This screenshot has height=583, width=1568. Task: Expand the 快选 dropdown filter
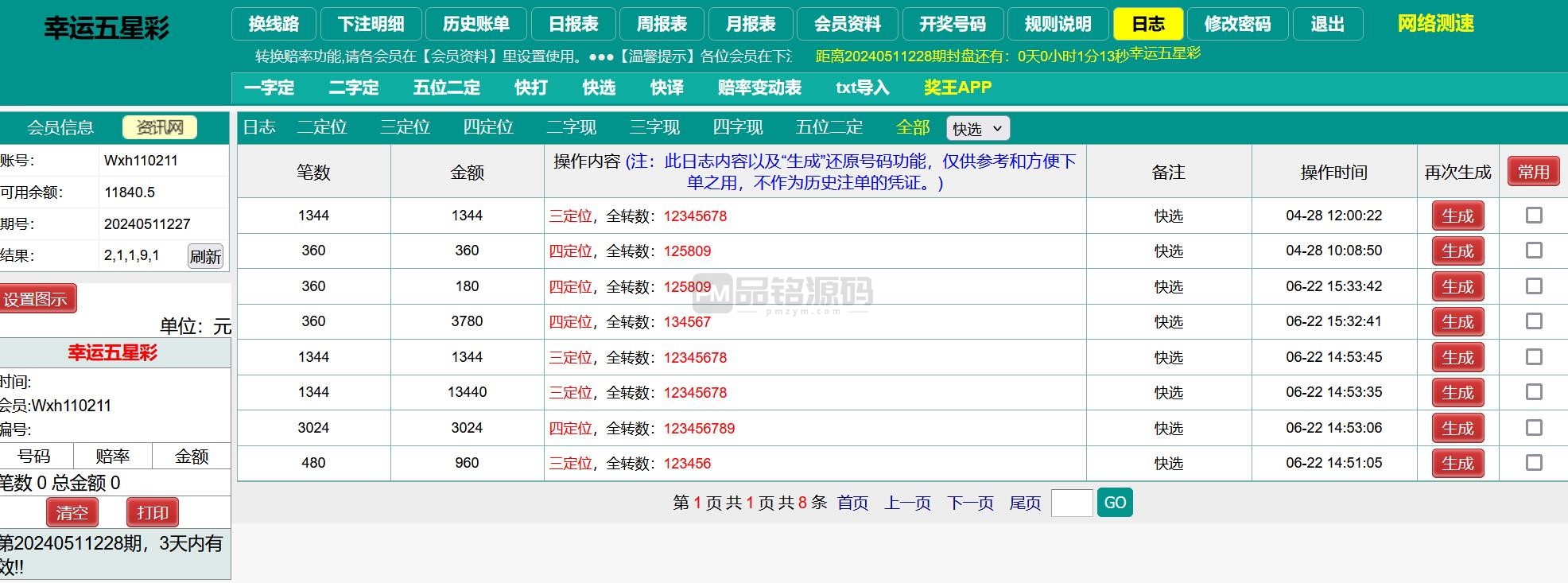[x=977, y=128]
